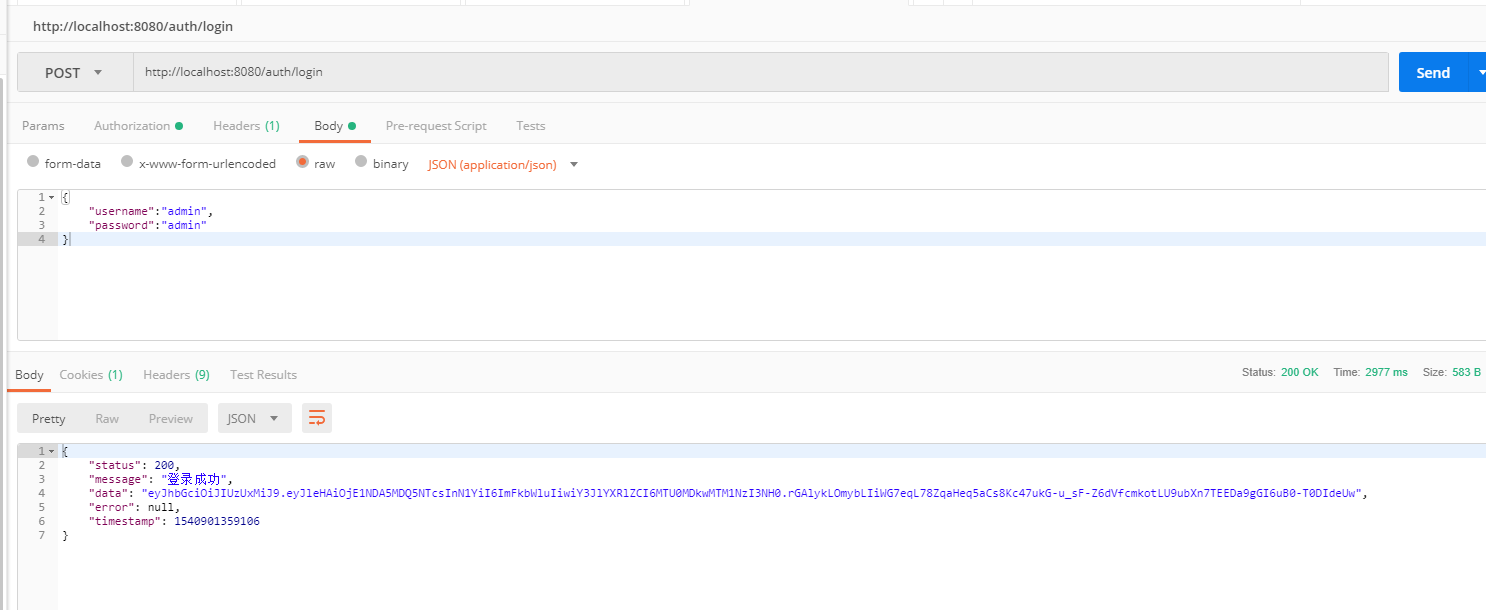The height and width of the screenshot is (610, 1486).
Task: Select the binary radio button
Action: (x=361, y=162)
